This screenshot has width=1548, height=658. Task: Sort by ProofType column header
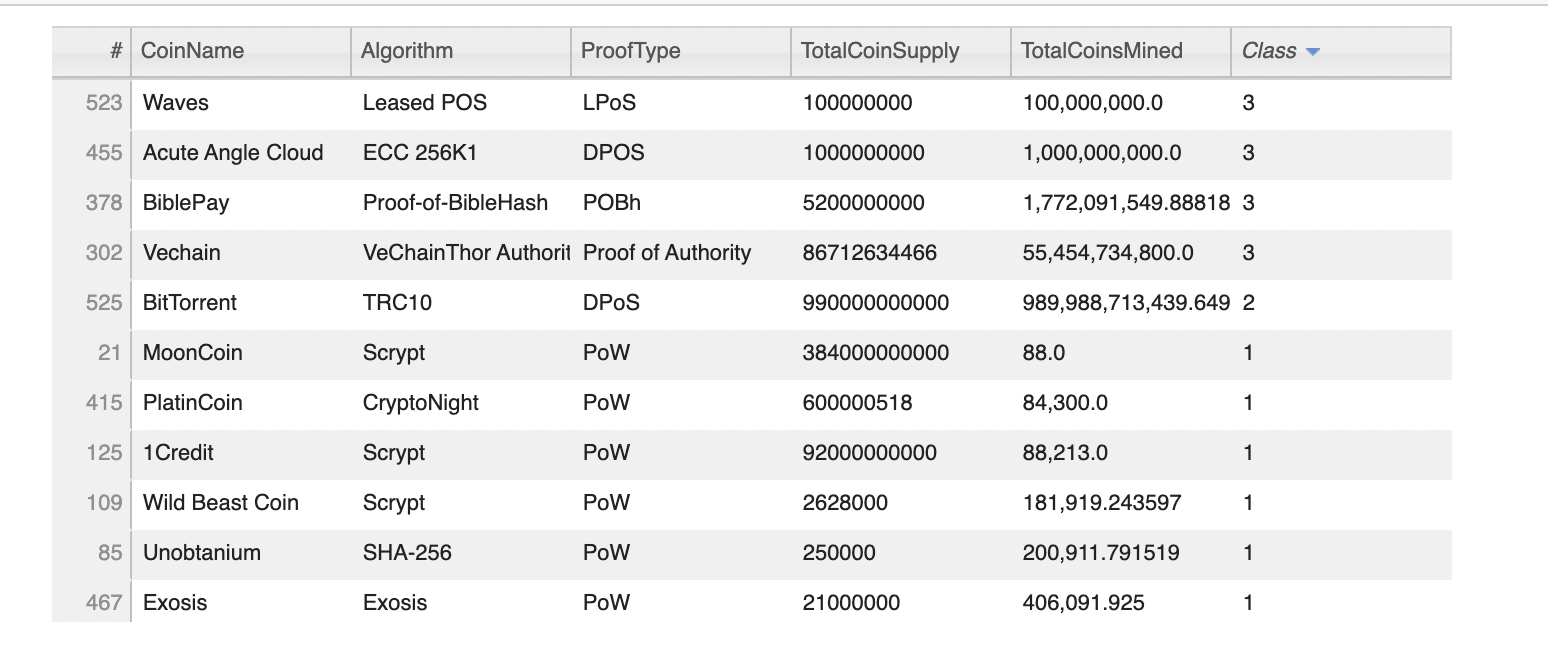tap(681, 51)
